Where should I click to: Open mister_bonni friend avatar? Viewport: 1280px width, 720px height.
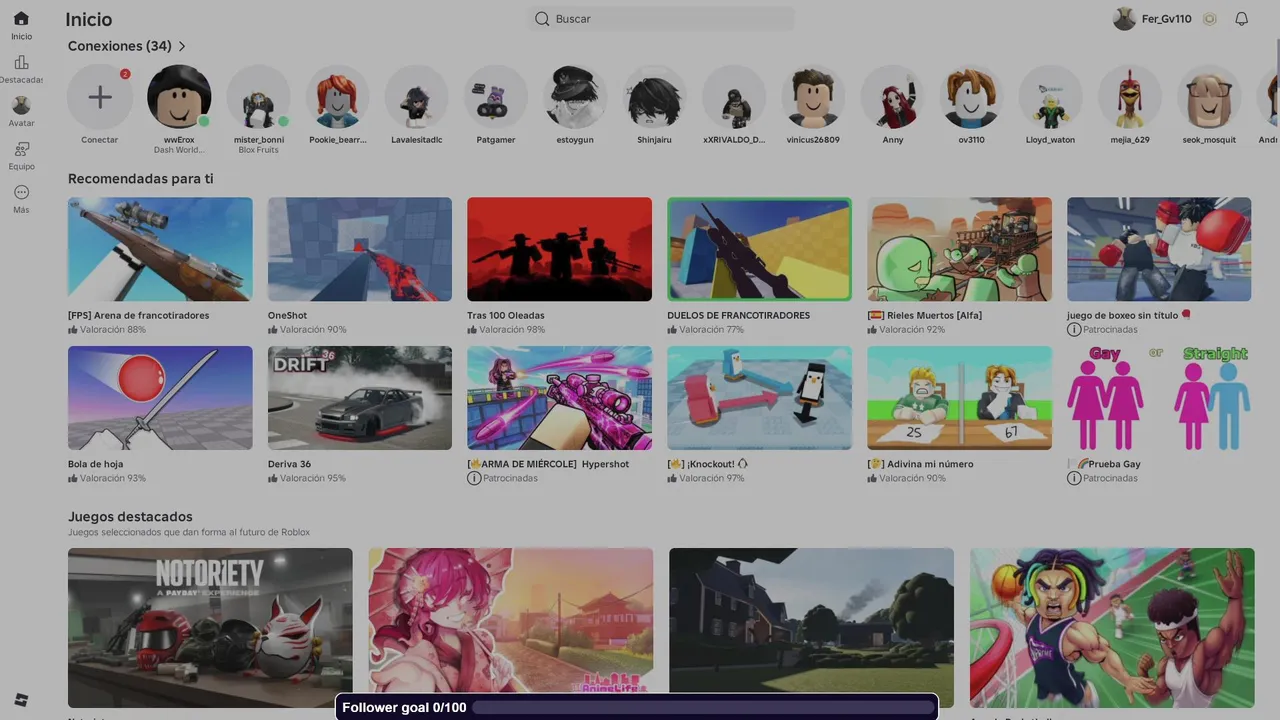point(258,97)
